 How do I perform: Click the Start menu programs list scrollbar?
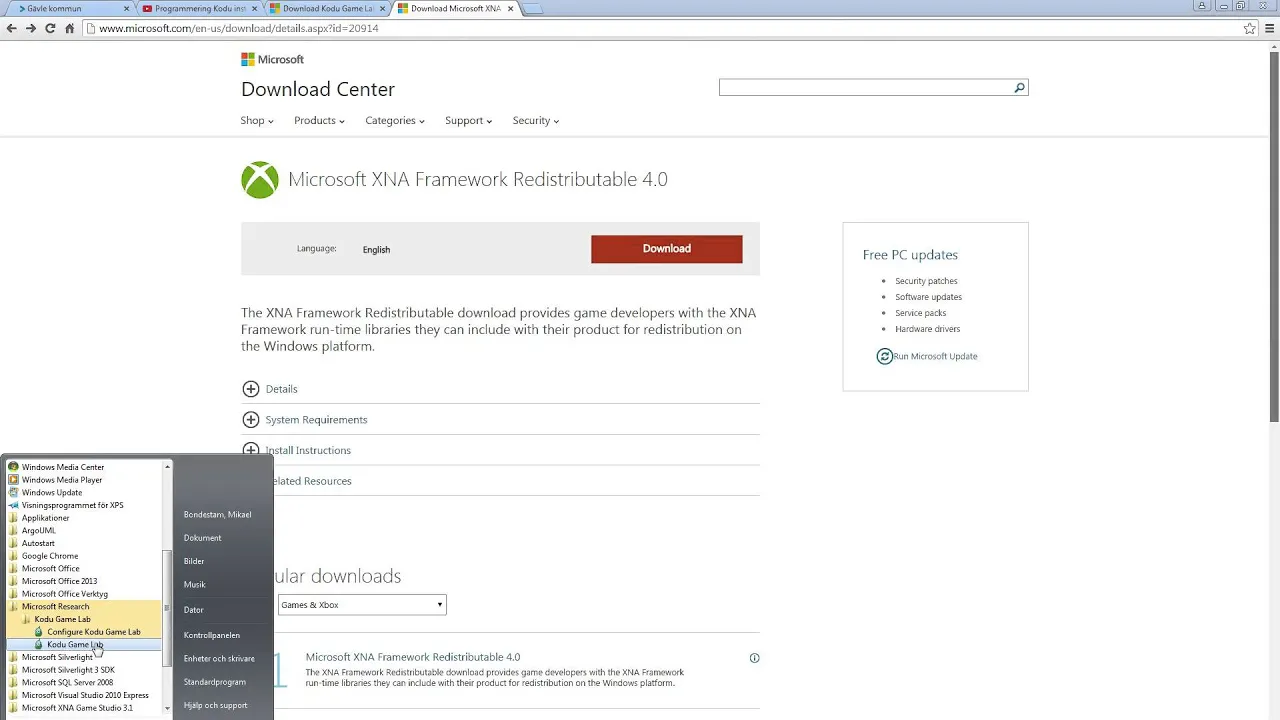click(x=168, y=608)
